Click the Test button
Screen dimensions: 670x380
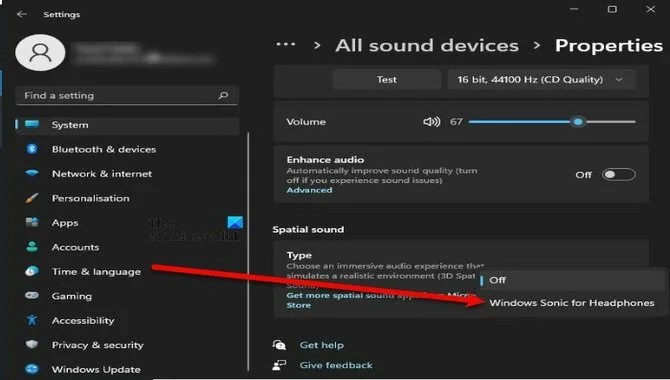[x=387, y=80]
